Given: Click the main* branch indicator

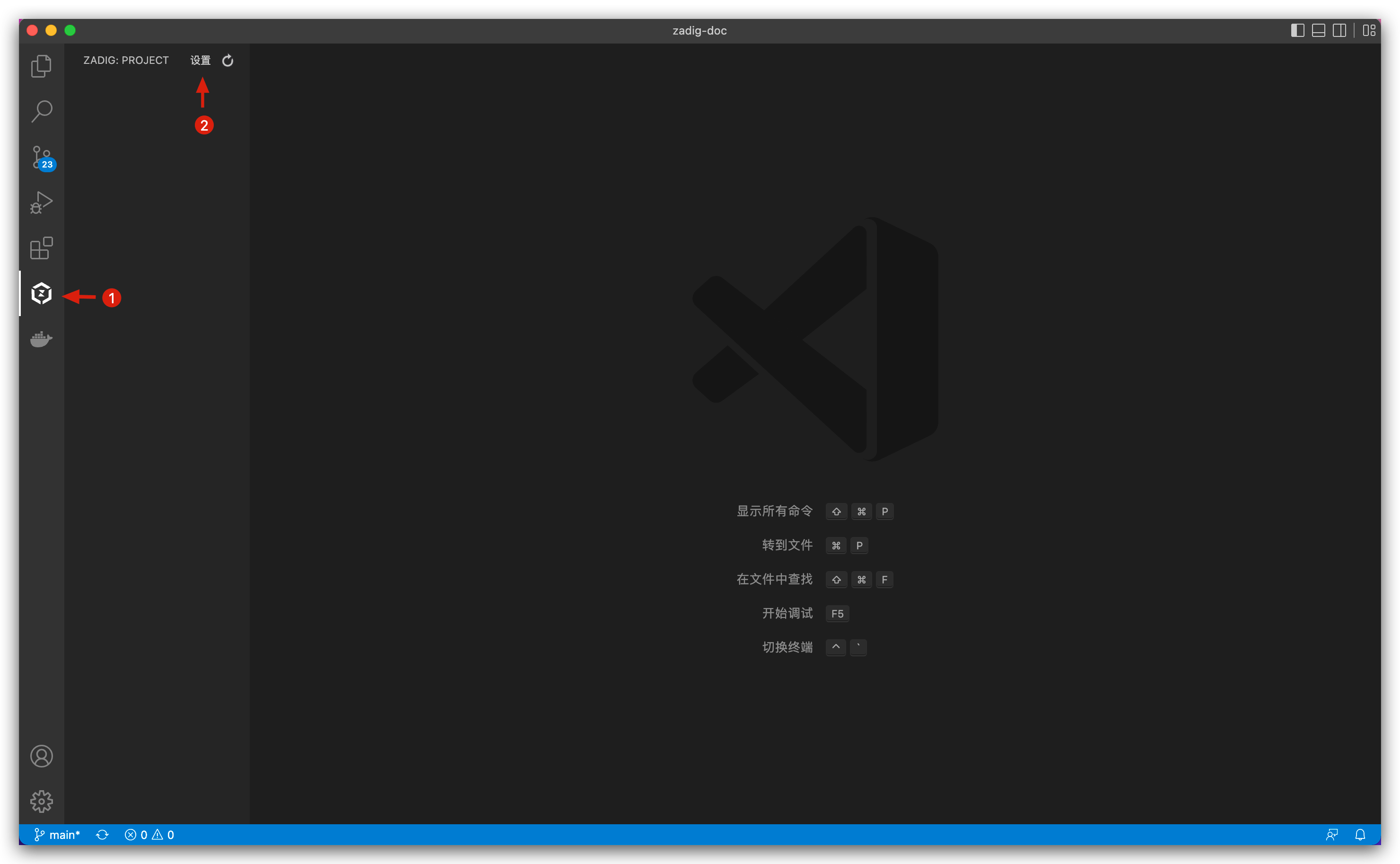Looking at the screenshot, I should click(x=57, y=835).
